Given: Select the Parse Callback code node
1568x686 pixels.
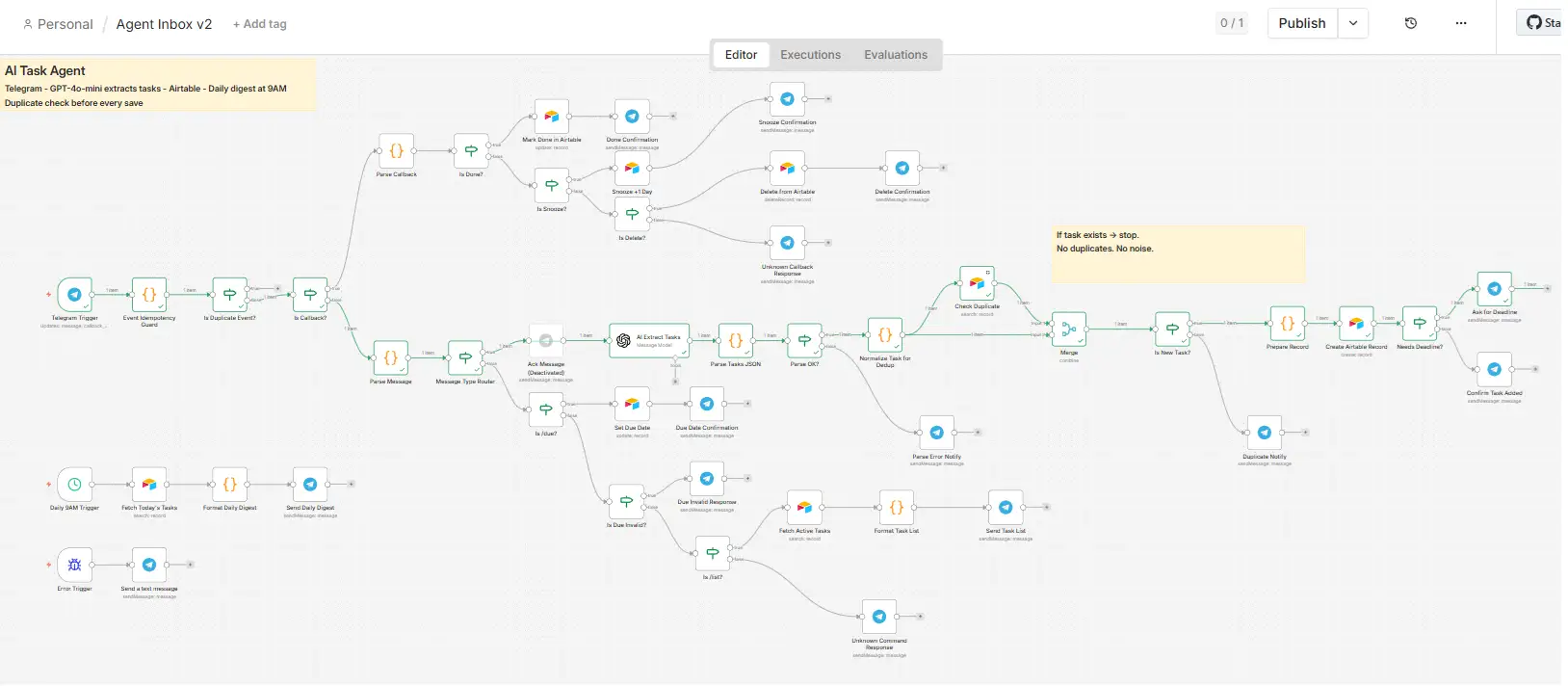Looking at the screenshot, I should click(x=396, y=151).
